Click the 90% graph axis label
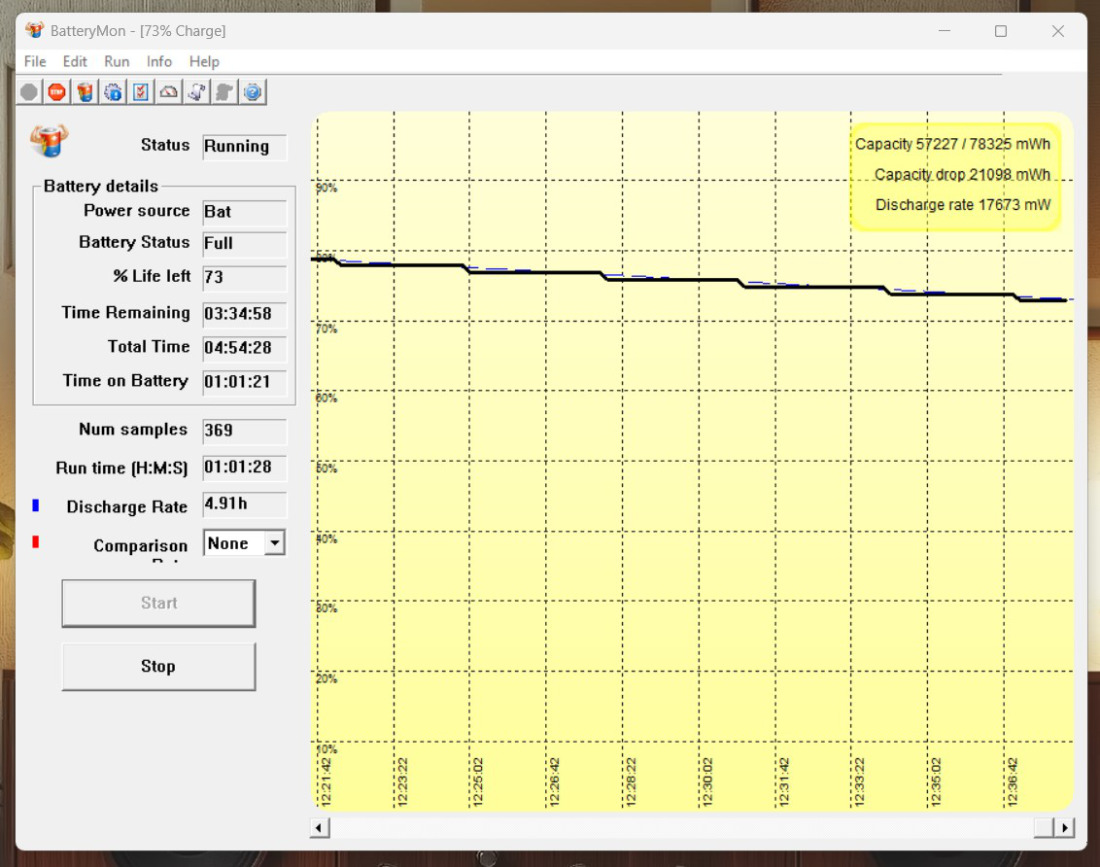The width and height of the screenshot is (1100, 867). 326,188
